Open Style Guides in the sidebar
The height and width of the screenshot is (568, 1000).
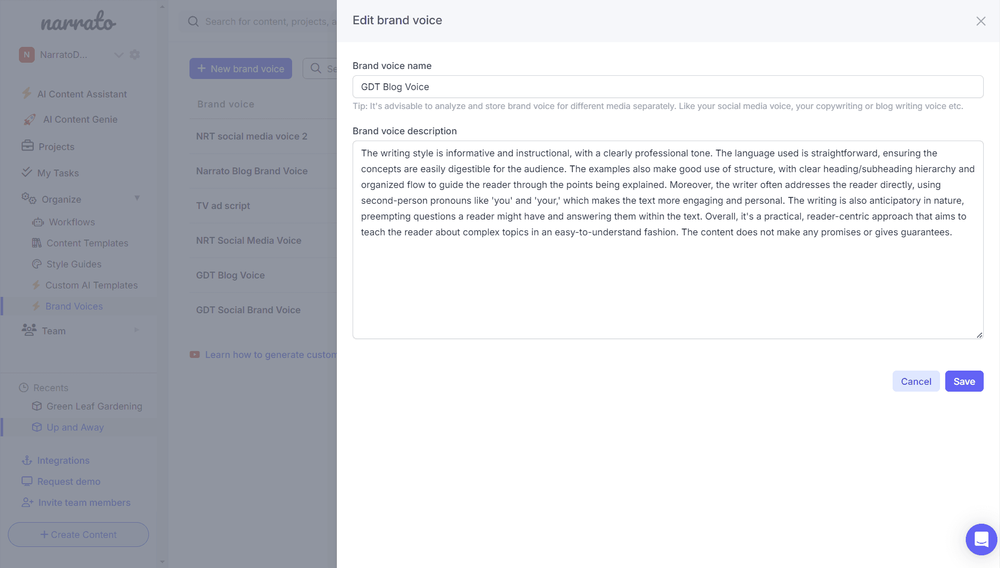[x=73, y=264]
